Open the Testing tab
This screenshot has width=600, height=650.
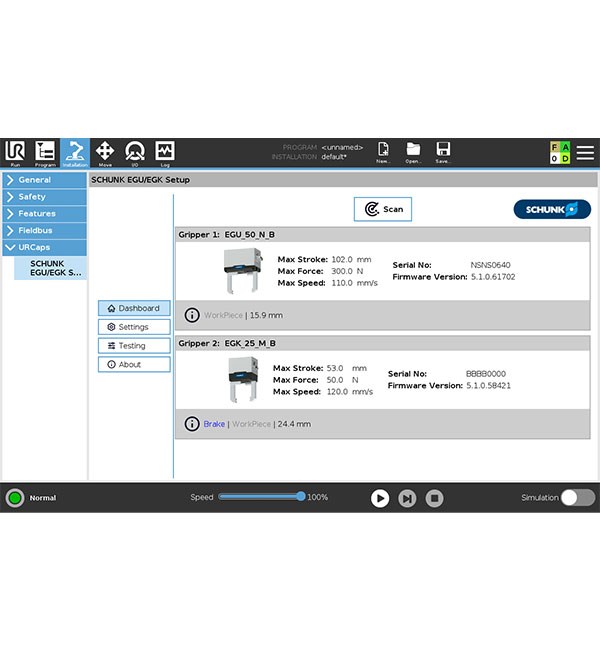tap(134, 346)
